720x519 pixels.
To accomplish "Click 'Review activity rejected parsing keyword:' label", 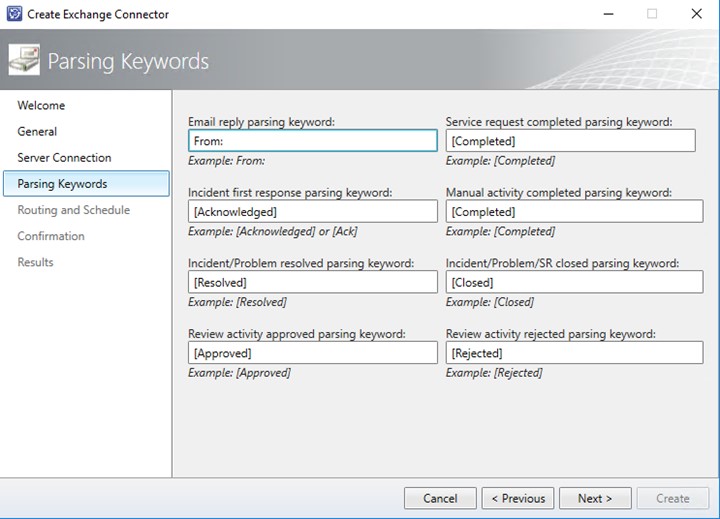I will (551, 334).
